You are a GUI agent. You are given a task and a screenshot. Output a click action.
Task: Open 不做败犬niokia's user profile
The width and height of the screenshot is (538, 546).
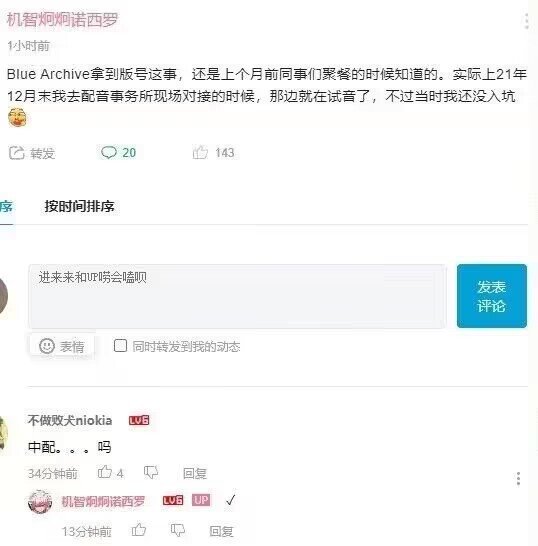coord(70,421)
